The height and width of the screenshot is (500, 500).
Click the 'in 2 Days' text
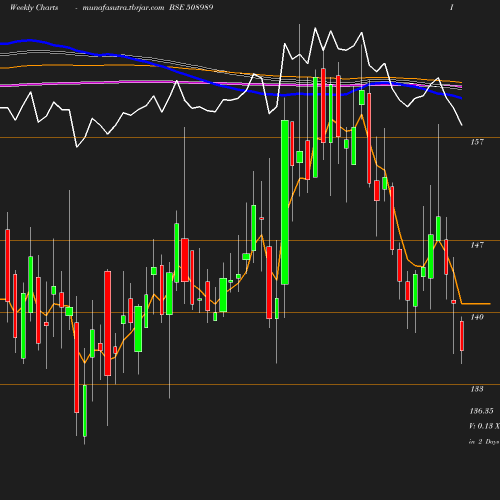coord(484,442)
